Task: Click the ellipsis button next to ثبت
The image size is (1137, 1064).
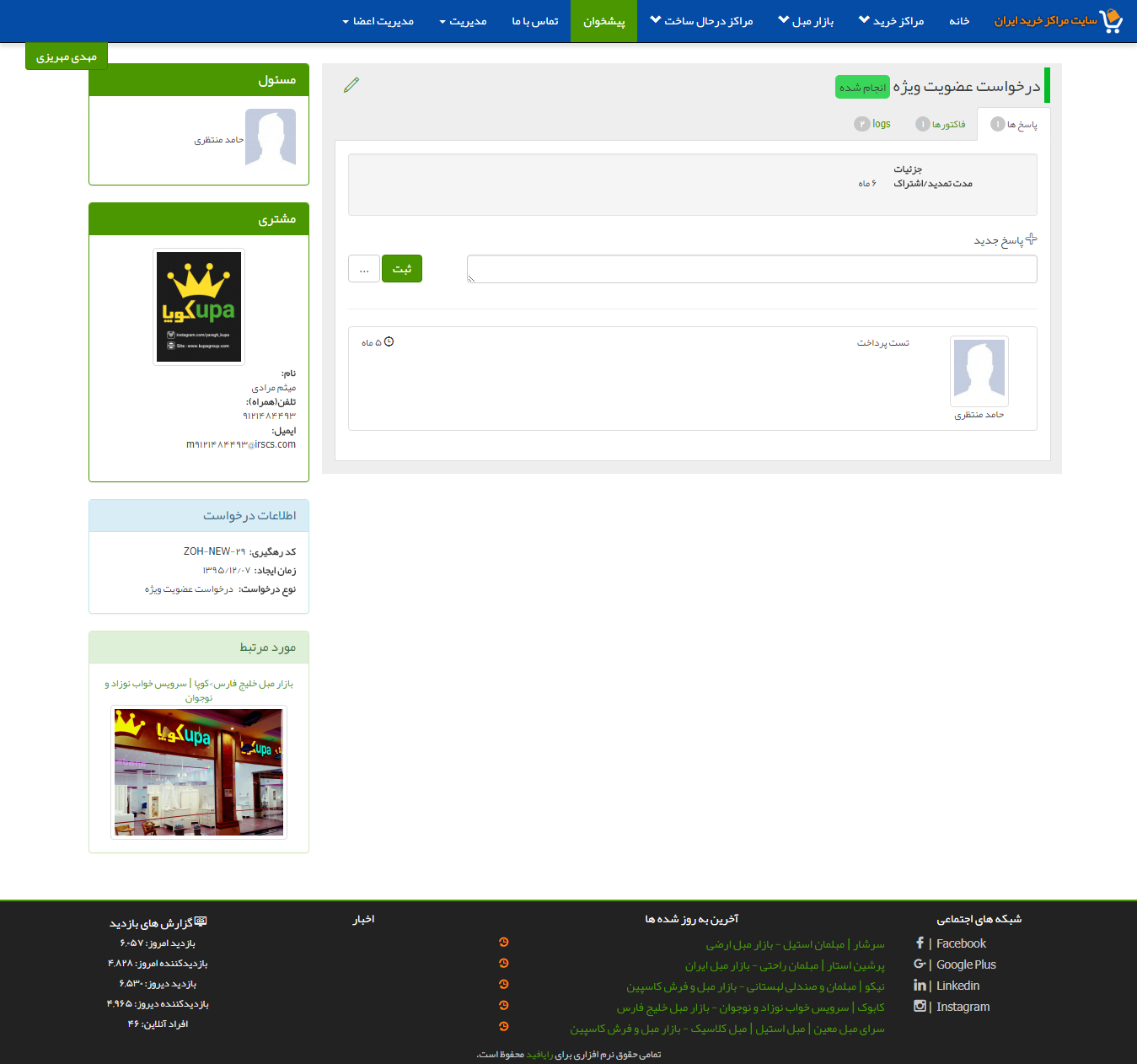Action: coord(364,269)
